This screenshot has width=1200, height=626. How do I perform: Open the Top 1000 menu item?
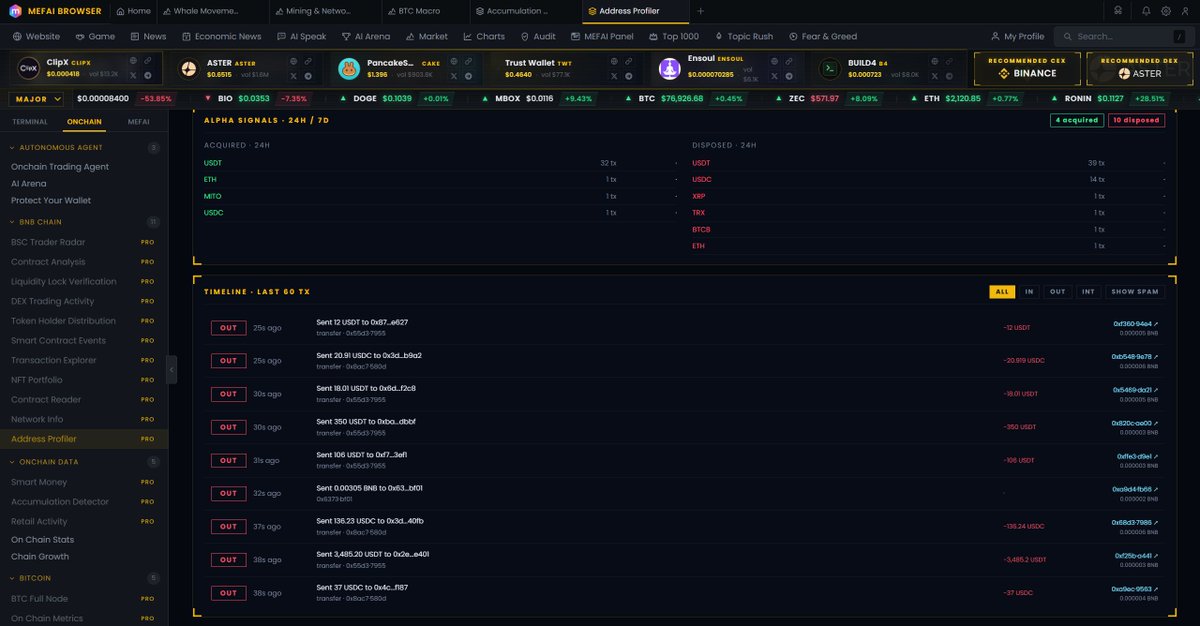(674, 36)
